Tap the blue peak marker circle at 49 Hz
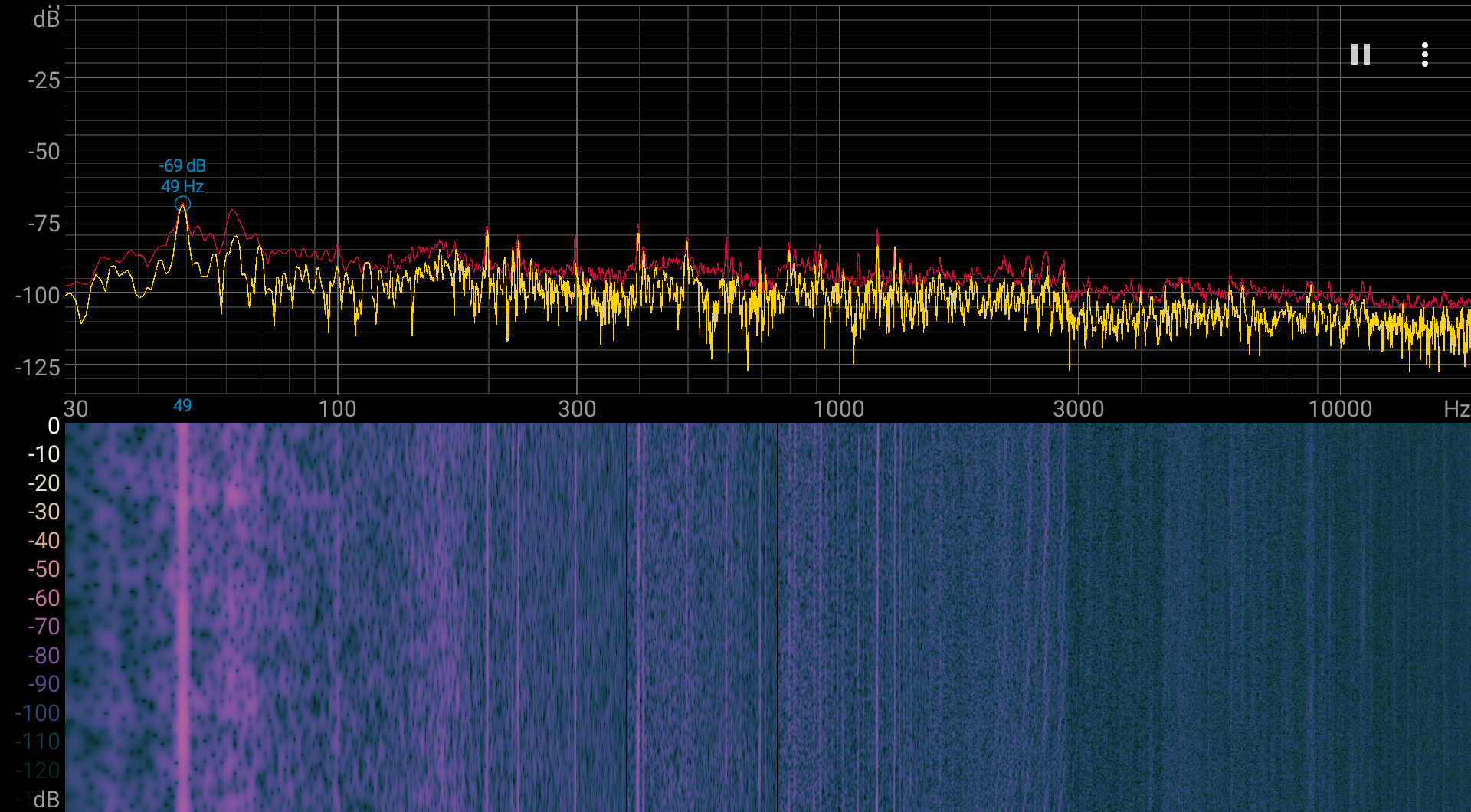The width and height of the screenshot is (1471, 812). click(x=182, y=204)
